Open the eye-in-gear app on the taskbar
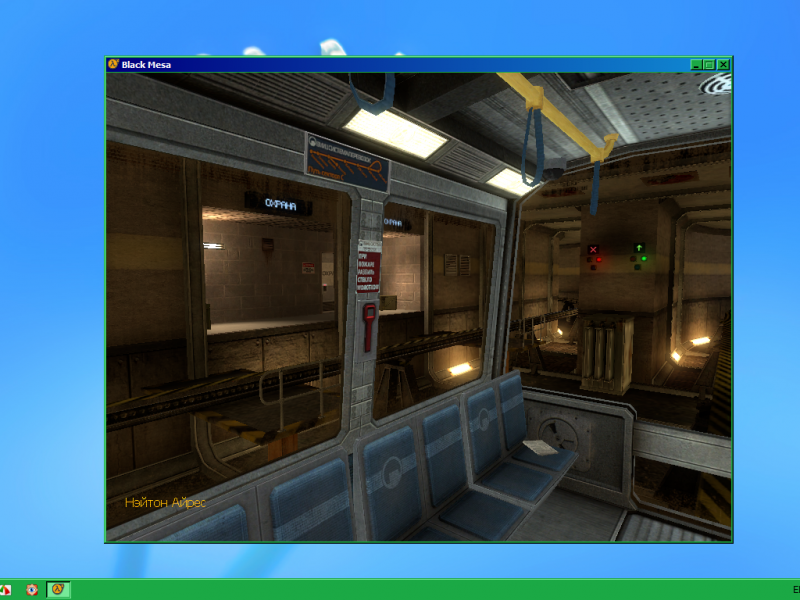The width and height of the screenshot is (800, 600). [x=32, y=590]
